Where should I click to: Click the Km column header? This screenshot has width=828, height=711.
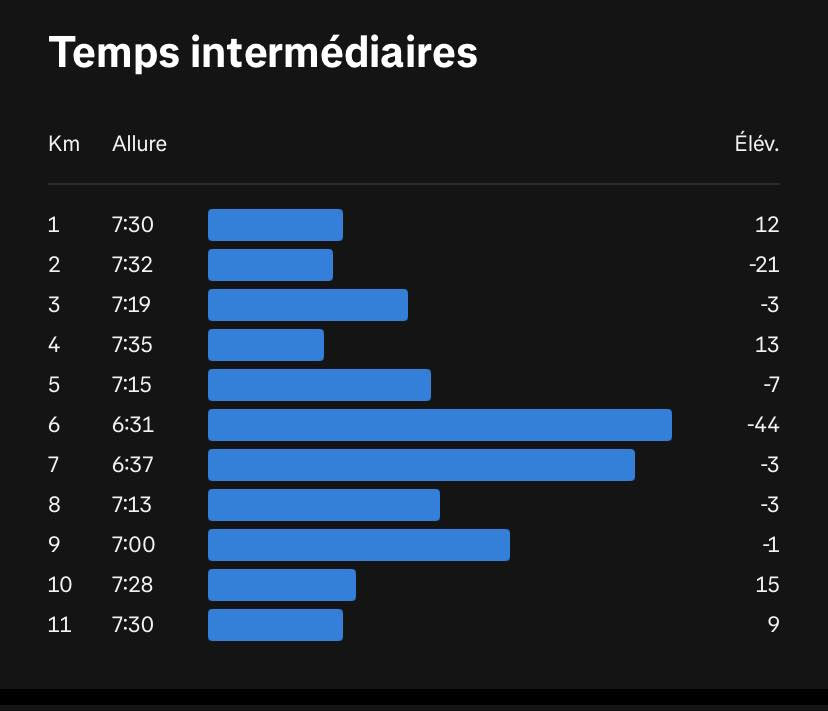point(64,144)
